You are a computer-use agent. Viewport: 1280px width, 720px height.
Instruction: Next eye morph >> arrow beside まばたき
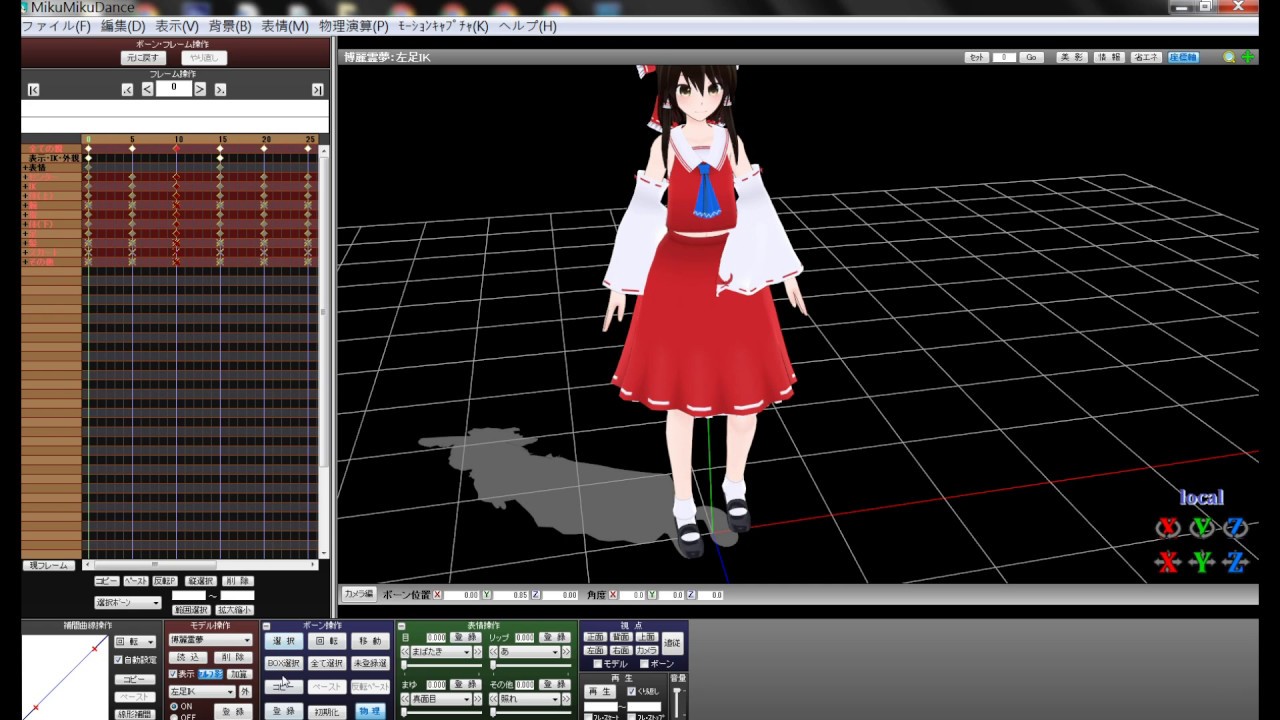[x=478, y=652]
